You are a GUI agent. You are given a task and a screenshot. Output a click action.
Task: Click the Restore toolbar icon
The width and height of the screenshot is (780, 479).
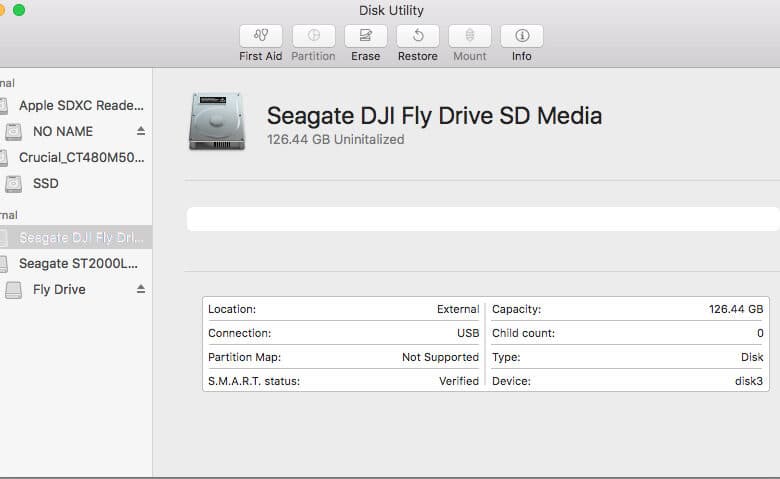[418, 36]
